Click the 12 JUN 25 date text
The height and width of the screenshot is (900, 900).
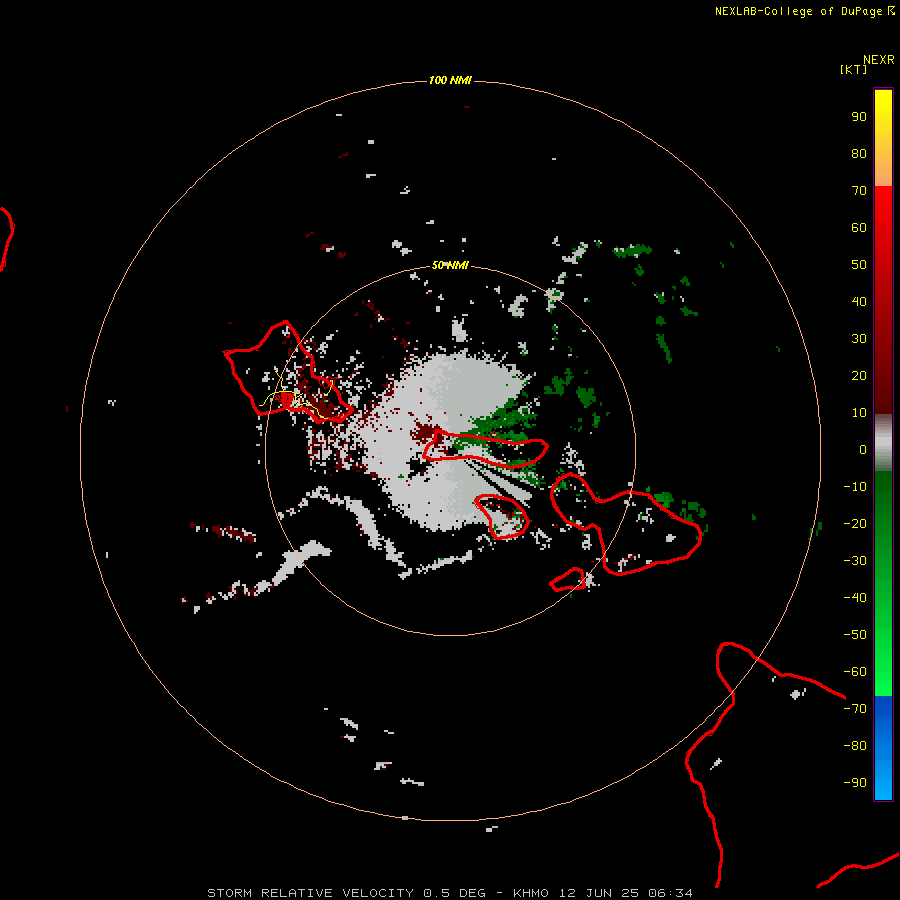click(x=599, y=893)
